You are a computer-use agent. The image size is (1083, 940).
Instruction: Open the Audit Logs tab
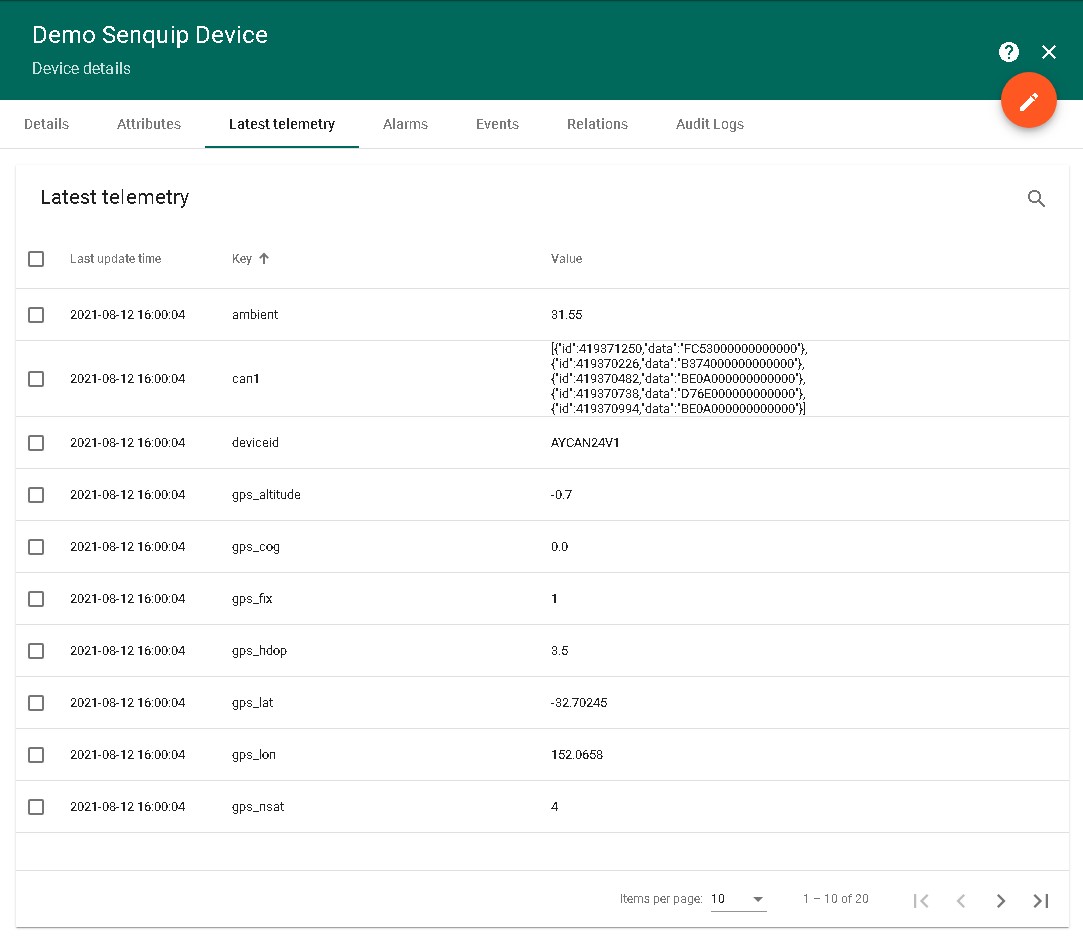tap(710, 124)
